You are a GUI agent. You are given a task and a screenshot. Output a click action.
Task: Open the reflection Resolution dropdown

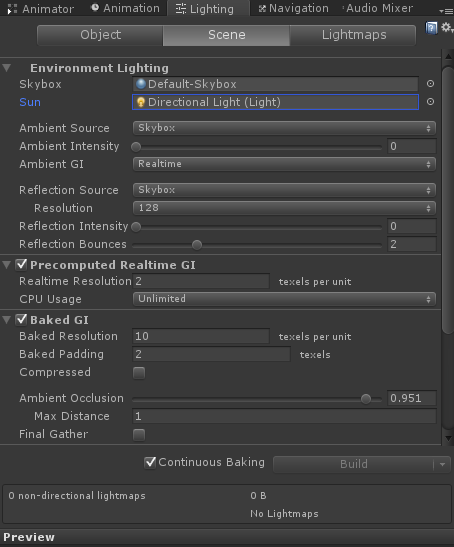point(284,208)
